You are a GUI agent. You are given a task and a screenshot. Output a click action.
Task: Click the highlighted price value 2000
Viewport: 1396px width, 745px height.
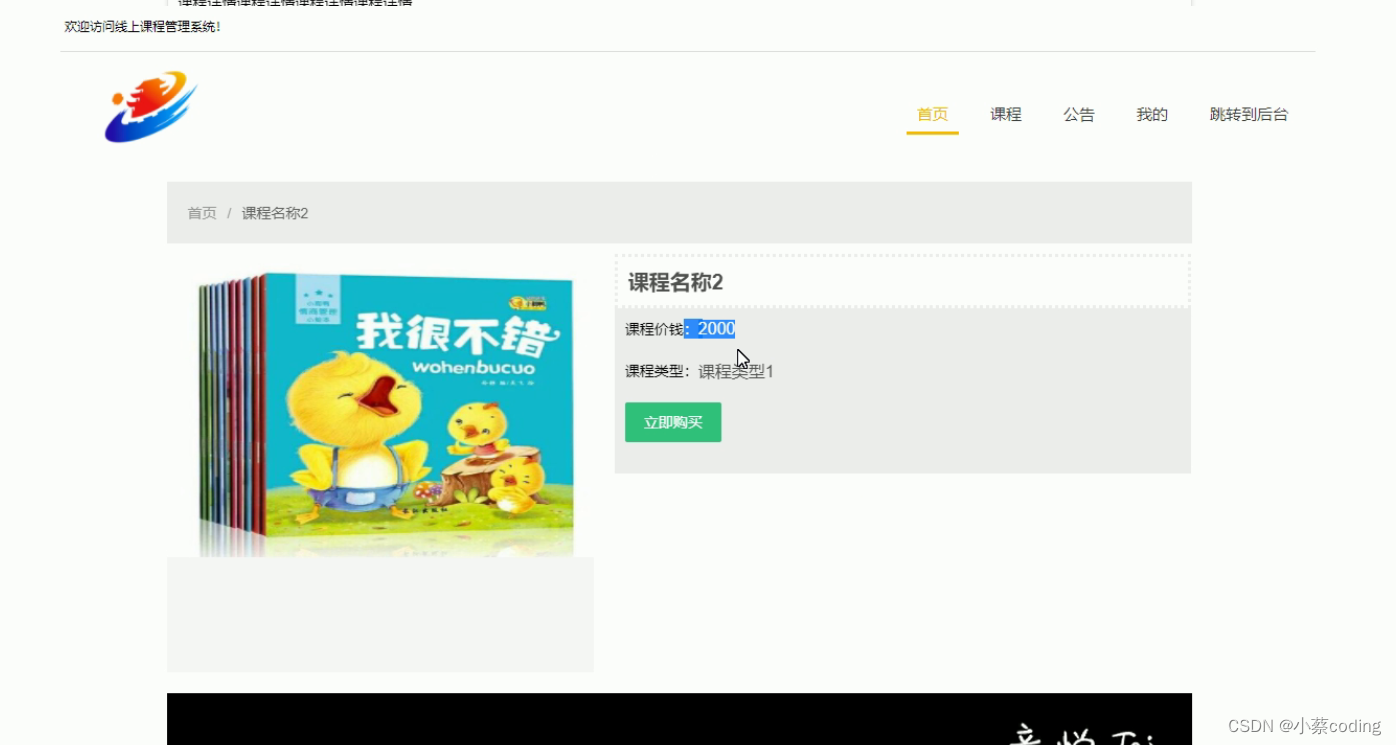[x=716, y=328]
